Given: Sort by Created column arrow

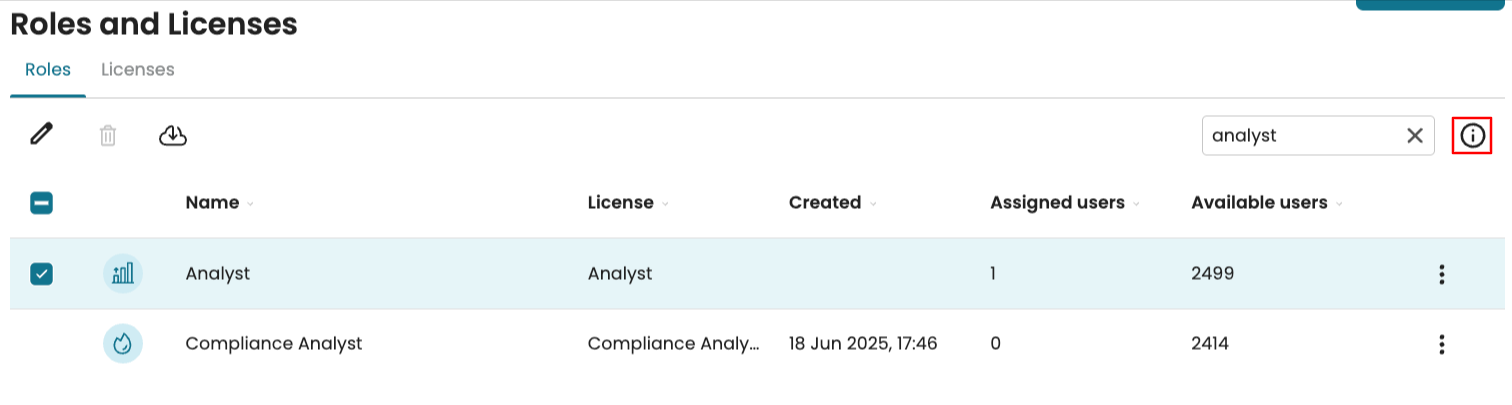Looking at the screenshot, I should [x=873, y=204].
